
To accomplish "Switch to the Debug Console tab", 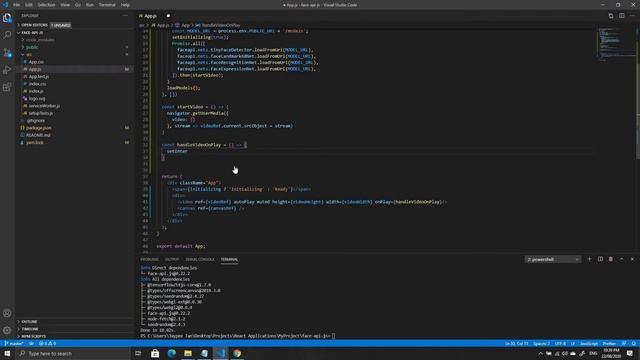I will 200,259.
